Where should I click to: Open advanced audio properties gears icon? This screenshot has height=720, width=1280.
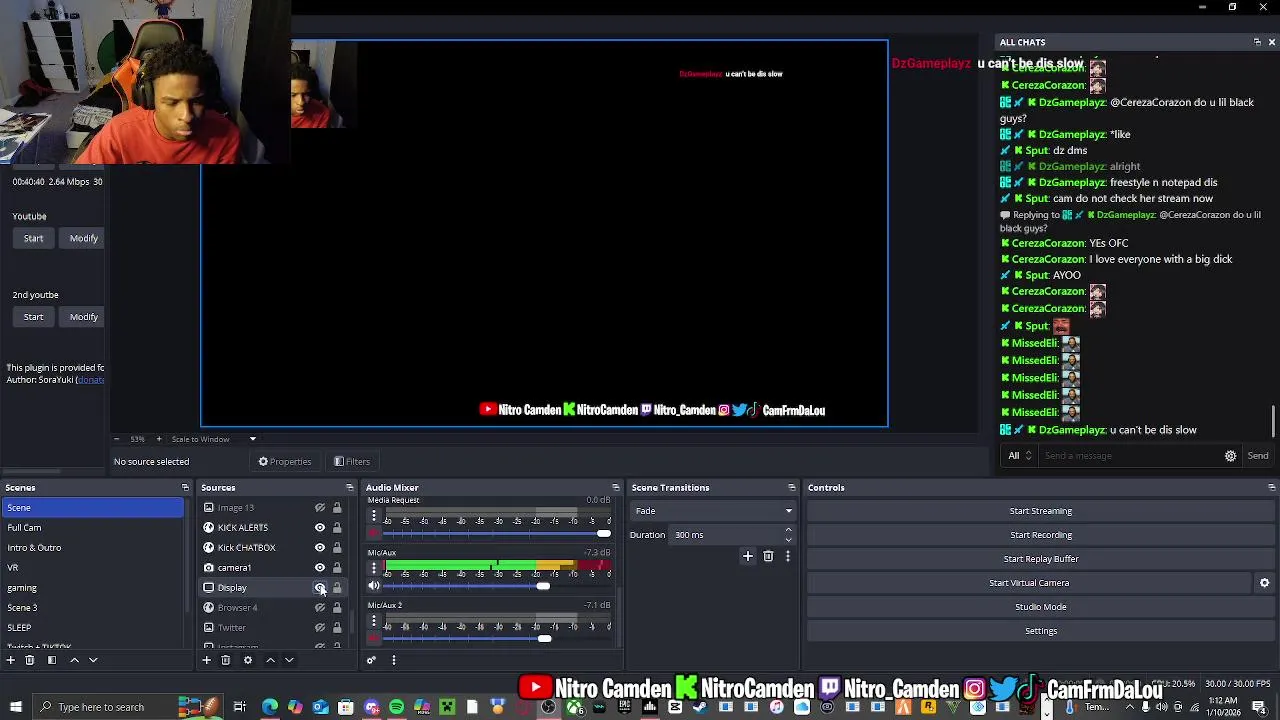tap(371, 660)
